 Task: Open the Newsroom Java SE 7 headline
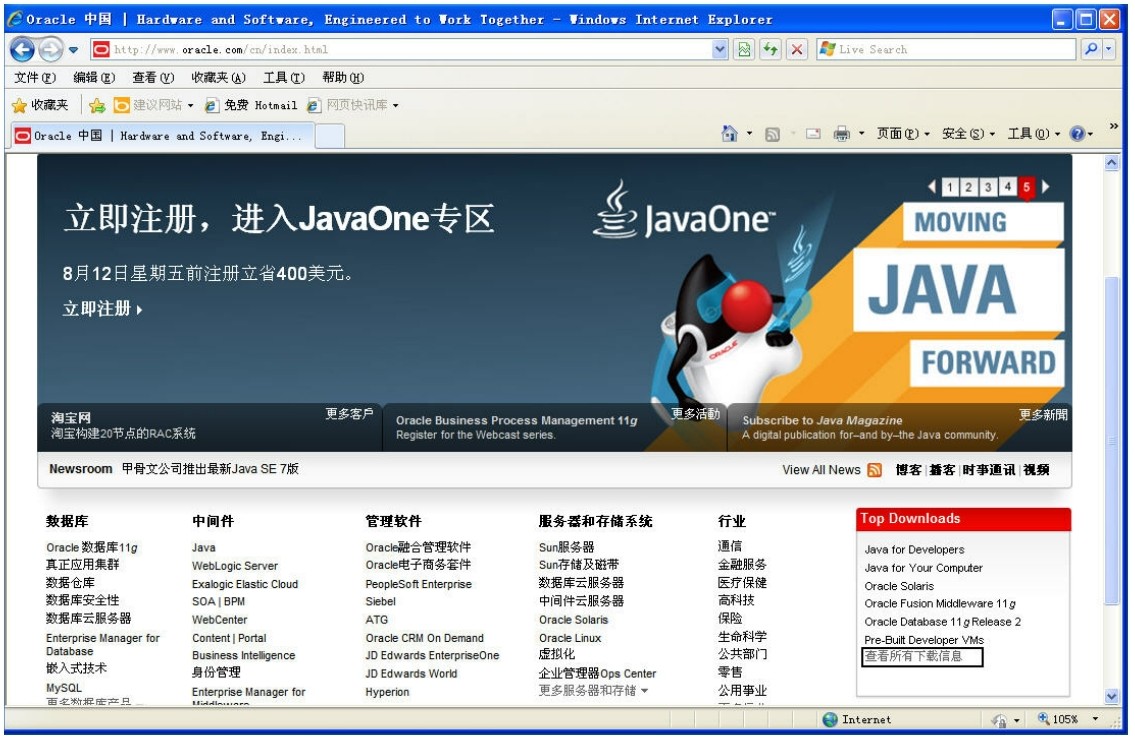point(210,469)
